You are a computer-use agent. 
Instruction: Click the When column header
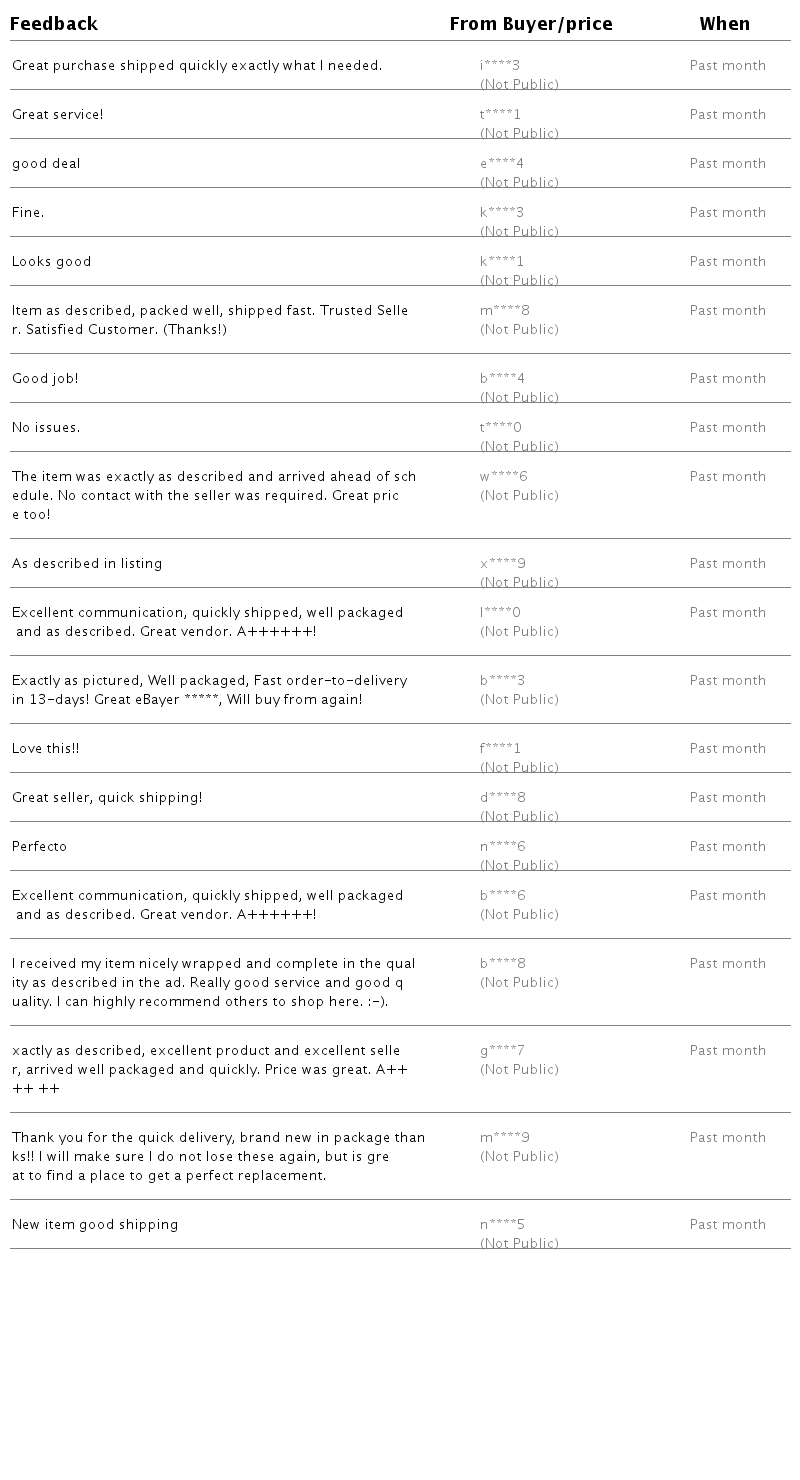(x=724, y=24)
